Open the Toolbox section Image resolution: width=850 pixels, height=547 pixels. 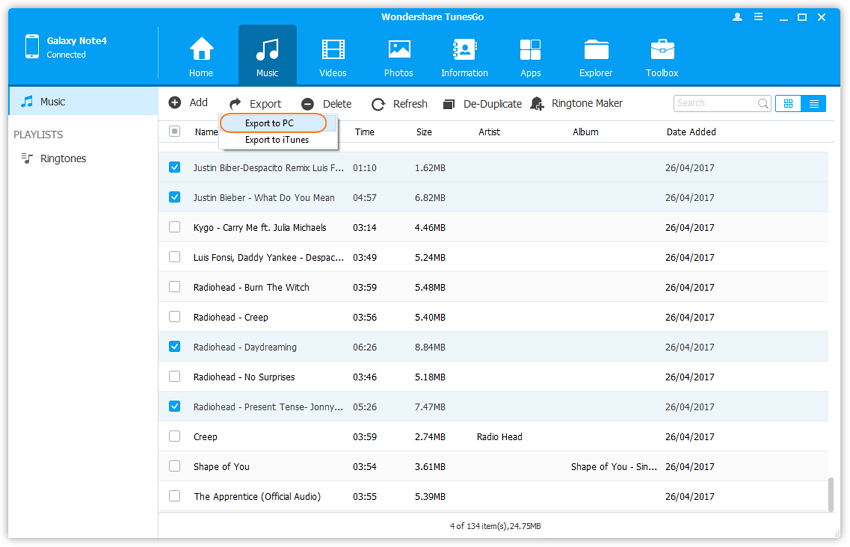click(x=662, y=56)
